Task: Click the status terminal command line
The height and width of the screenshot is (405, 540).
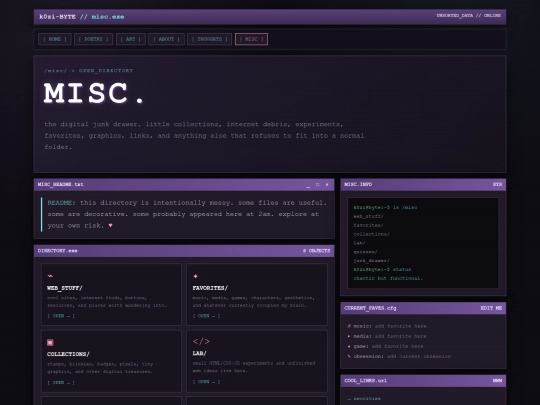Action: [382, 269]
